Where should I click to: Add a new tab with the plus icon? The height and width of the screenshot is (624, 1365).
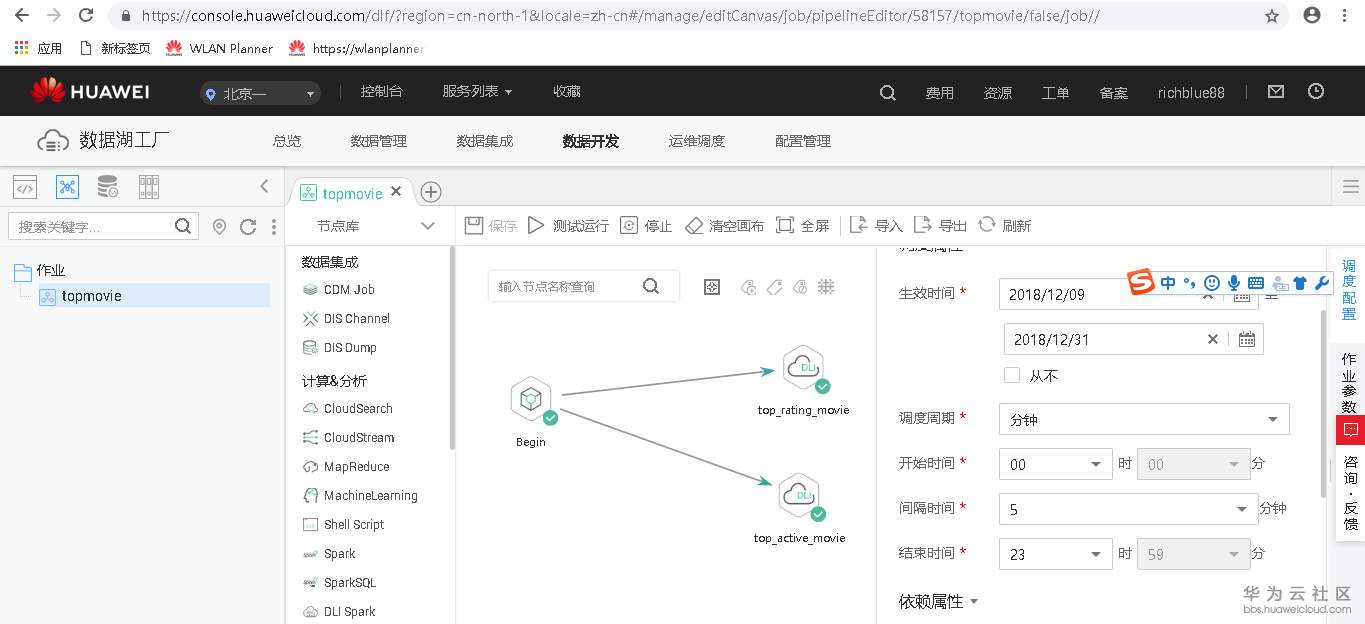[431, 192]
